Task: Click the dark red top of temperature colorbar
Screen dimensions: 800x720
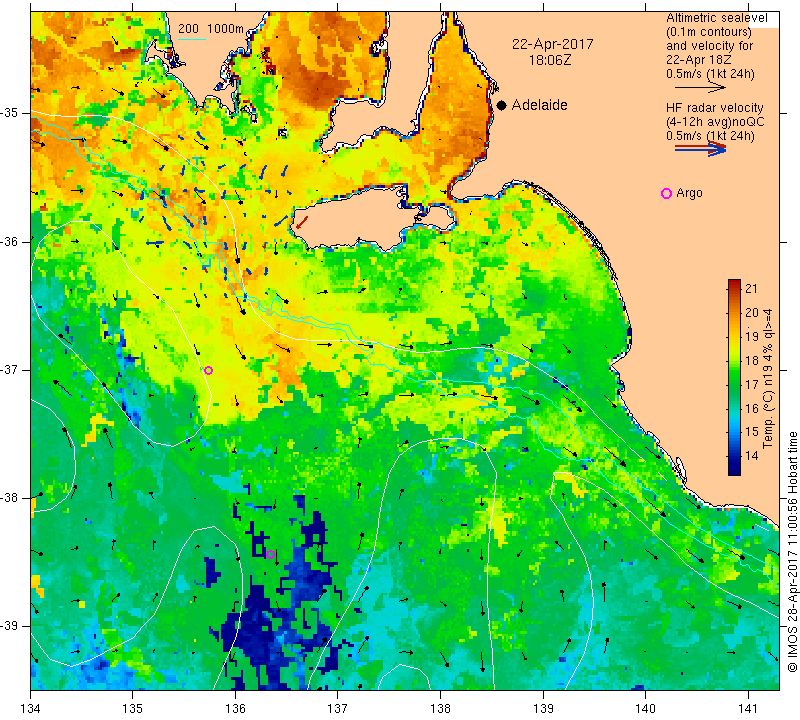Action: point(734,283)
